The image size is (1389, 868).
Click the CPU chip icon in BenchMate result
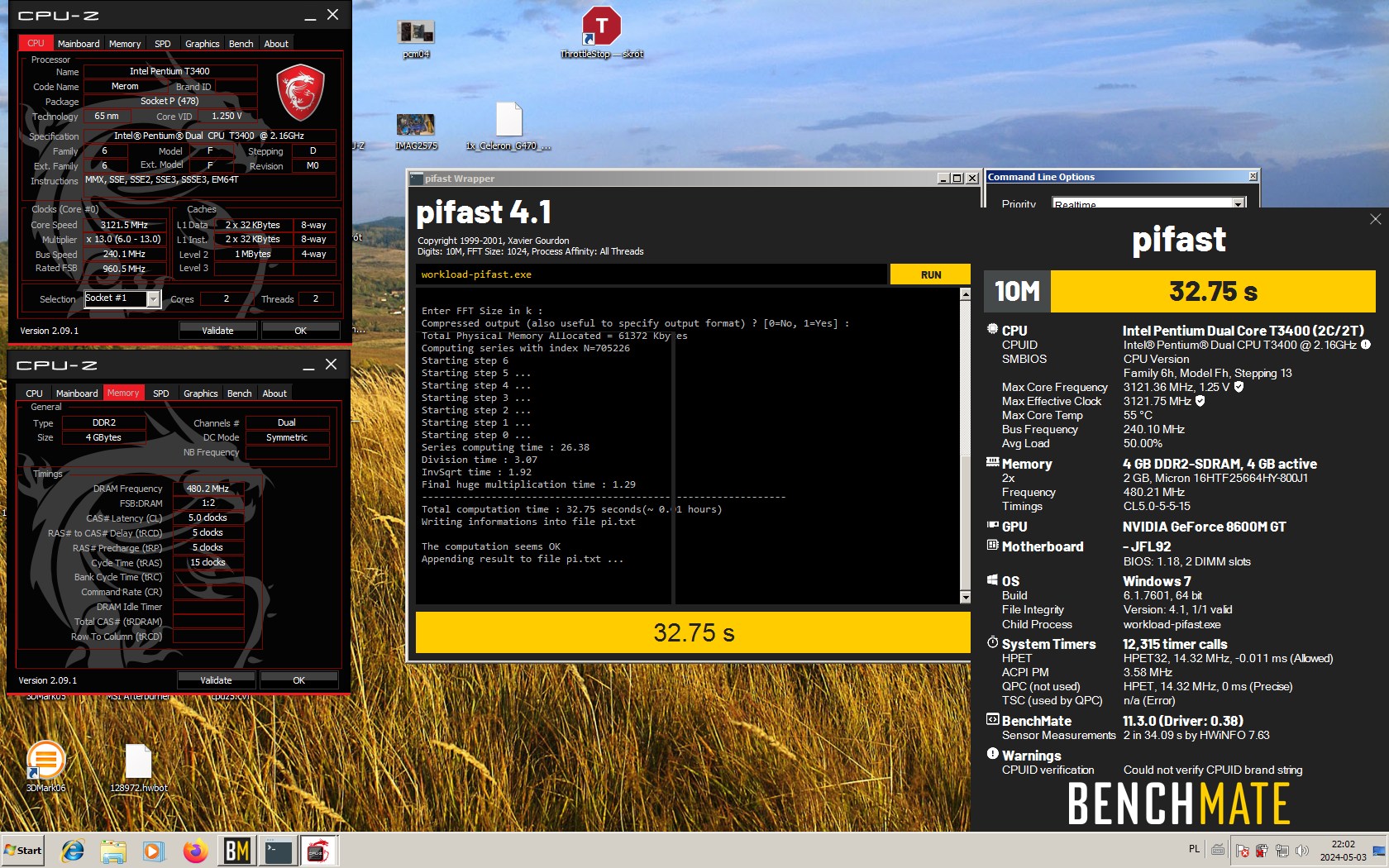(x=992, y=329)
